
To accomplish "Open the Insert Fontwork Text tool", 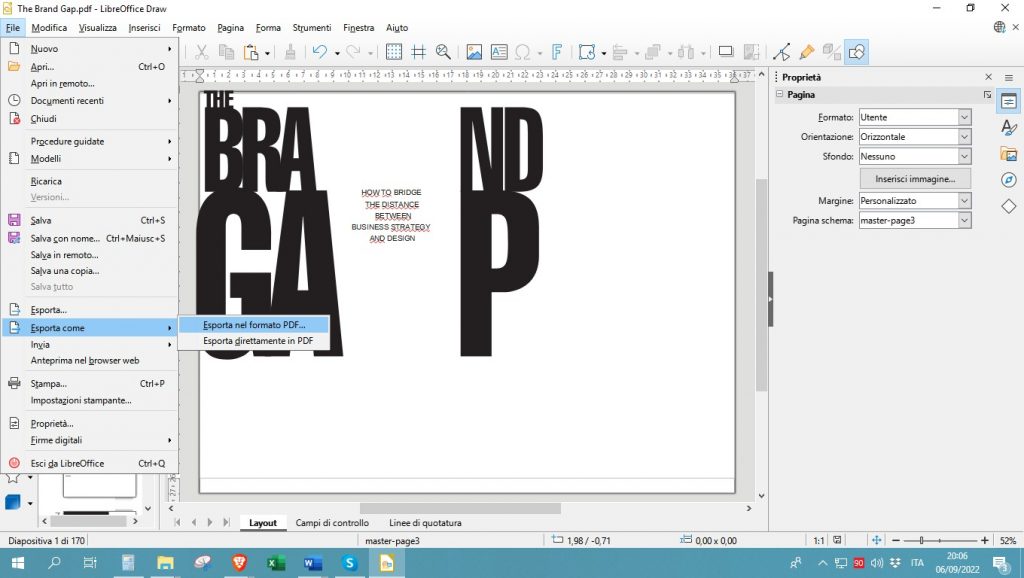I will click(x=556, y=51).
